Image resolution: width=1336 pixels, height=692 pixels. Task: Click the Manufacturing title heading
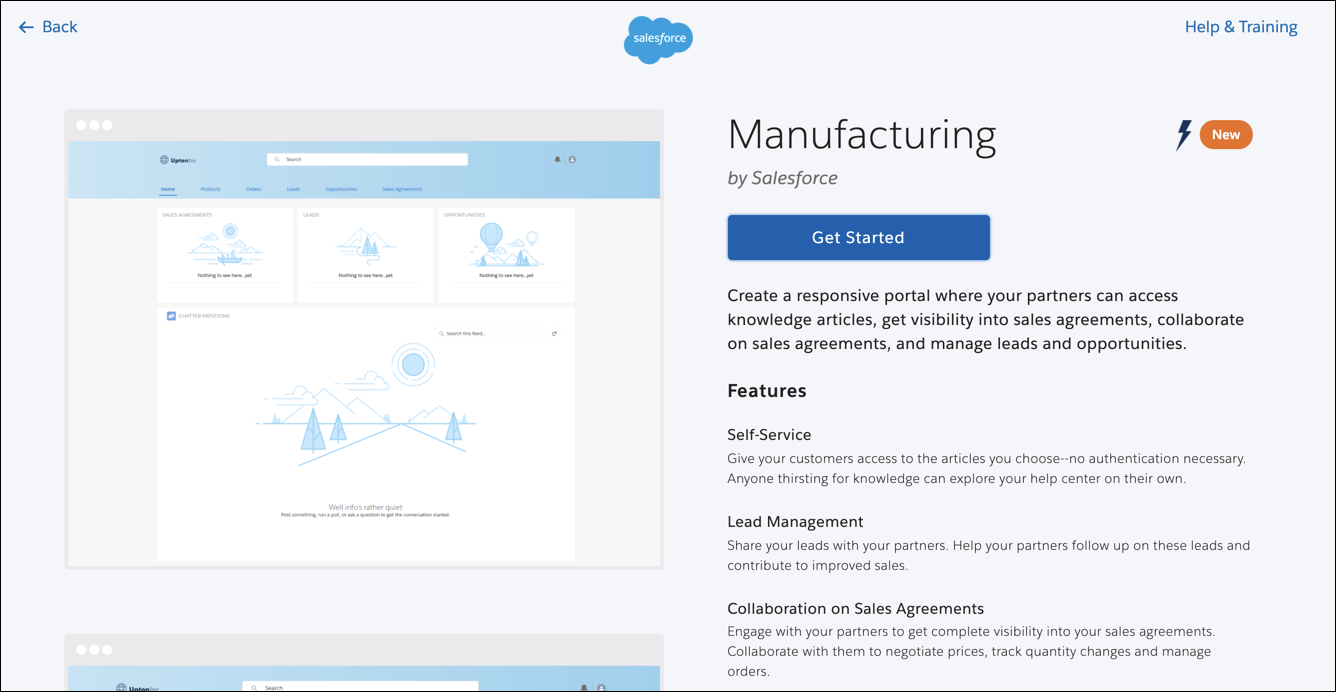[x=862, y=135]
